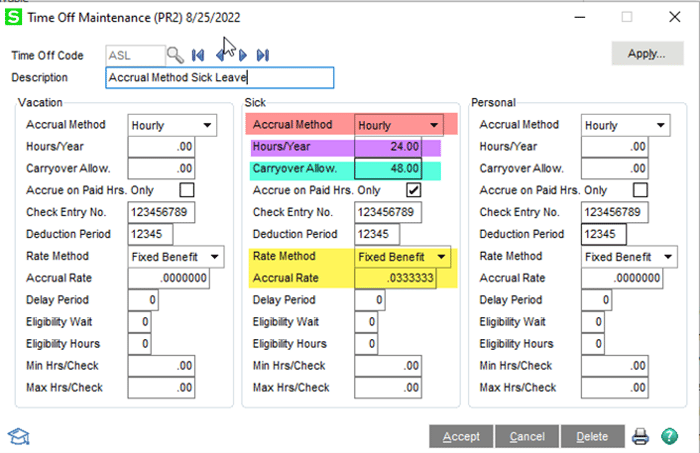Click the Description text field
The height and width of the screenshot is (453, 700).
[x=219, y=78]
